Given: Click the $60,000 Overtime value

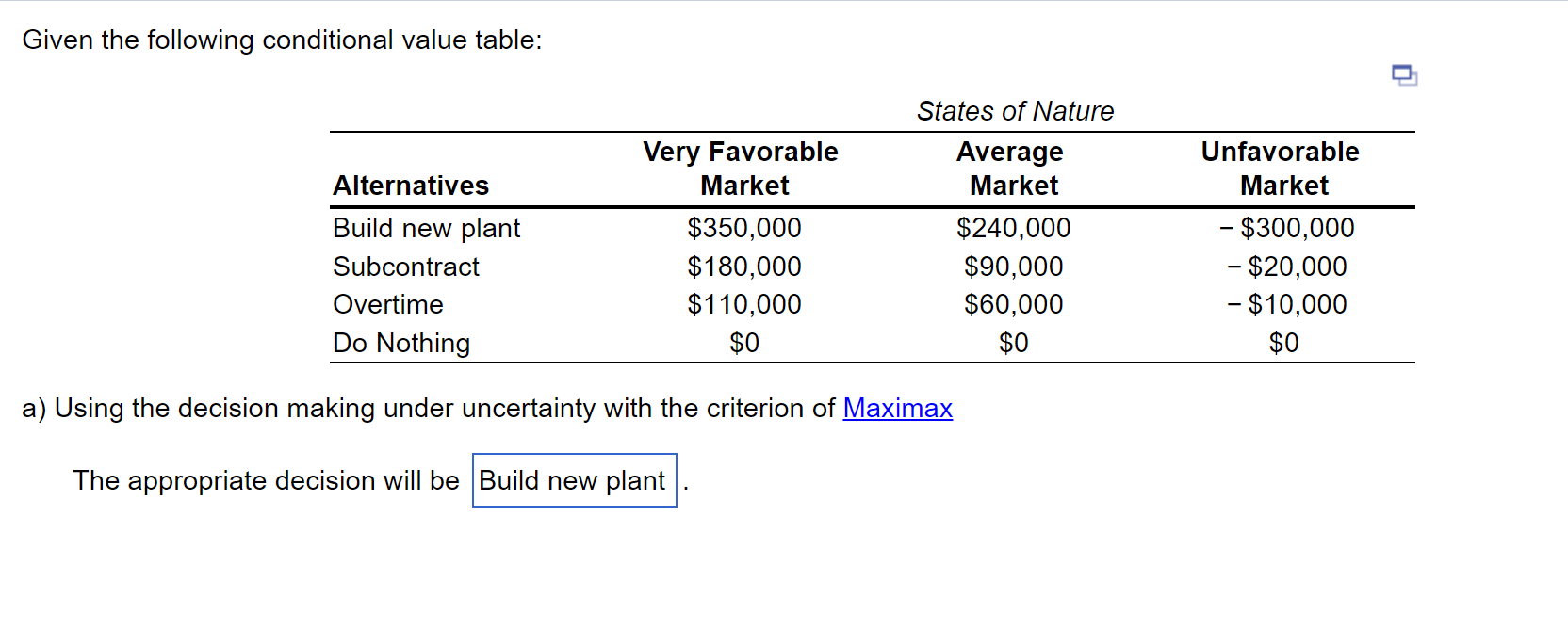Looking at the screenshot, I should click(x=1012, y=304).
